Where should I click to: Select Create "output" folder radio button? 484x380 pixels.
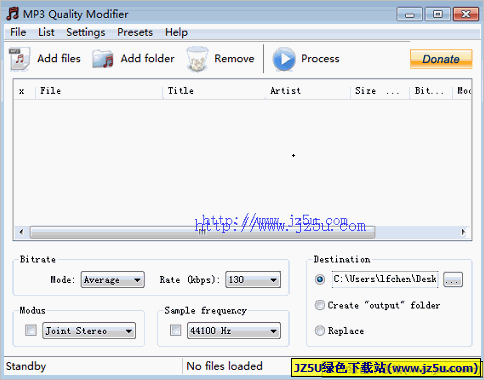(320, 305)
